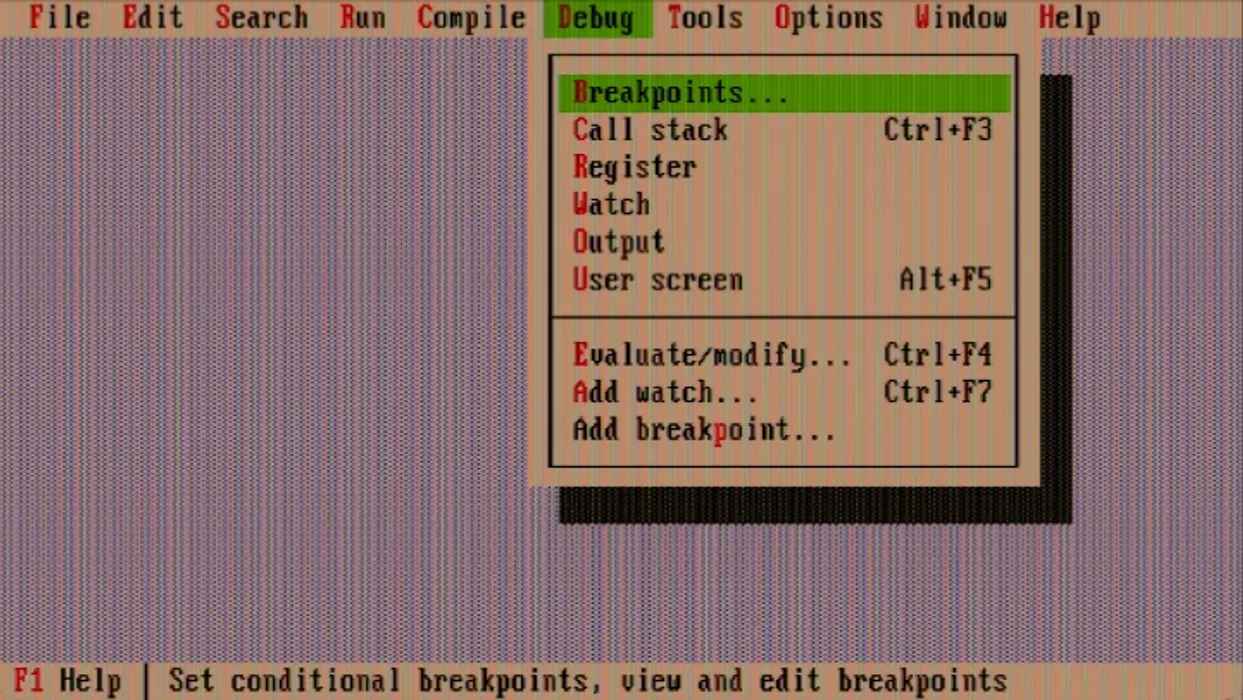1243x700 pixels.
Task: Open the Options menu
Action: [829, 18]
